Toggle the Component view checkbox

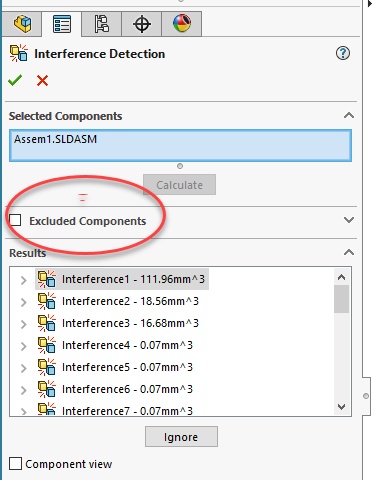tap(15, 464)
